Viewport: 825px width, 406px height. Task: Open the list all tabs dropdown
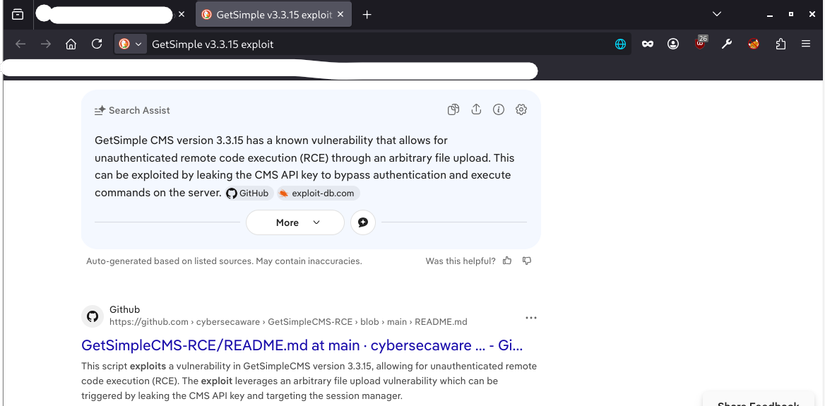pyautogui.click(x=716, y=14)
